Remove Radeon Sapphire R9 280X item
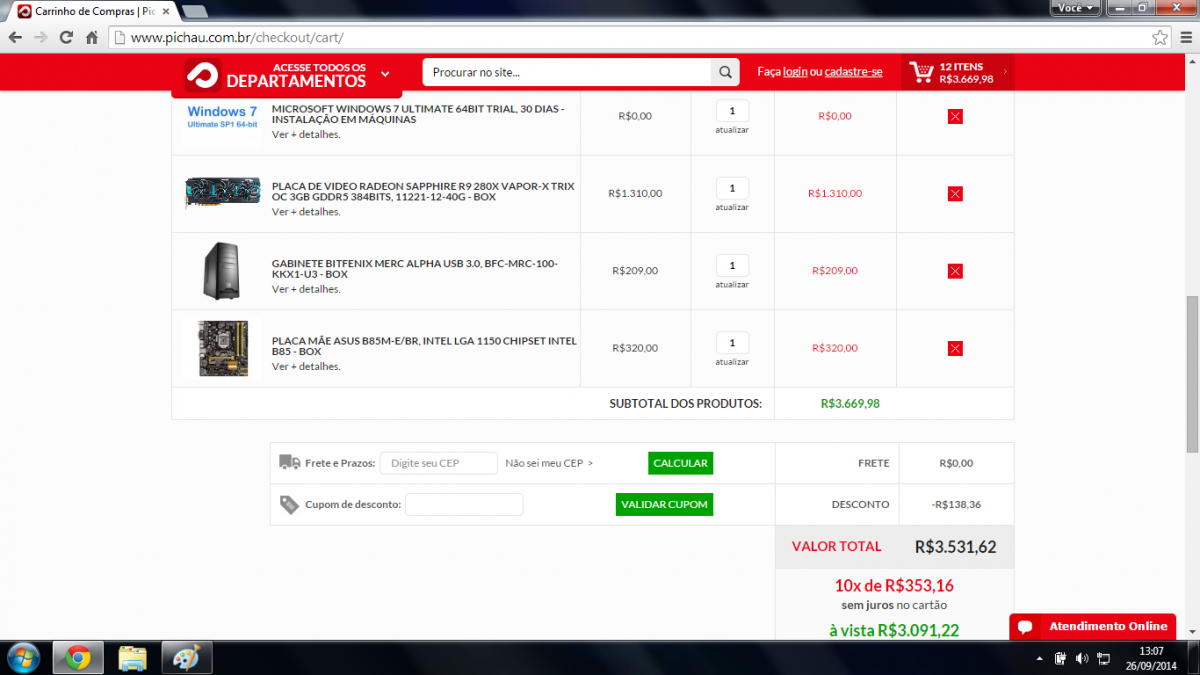 point(955,194)
